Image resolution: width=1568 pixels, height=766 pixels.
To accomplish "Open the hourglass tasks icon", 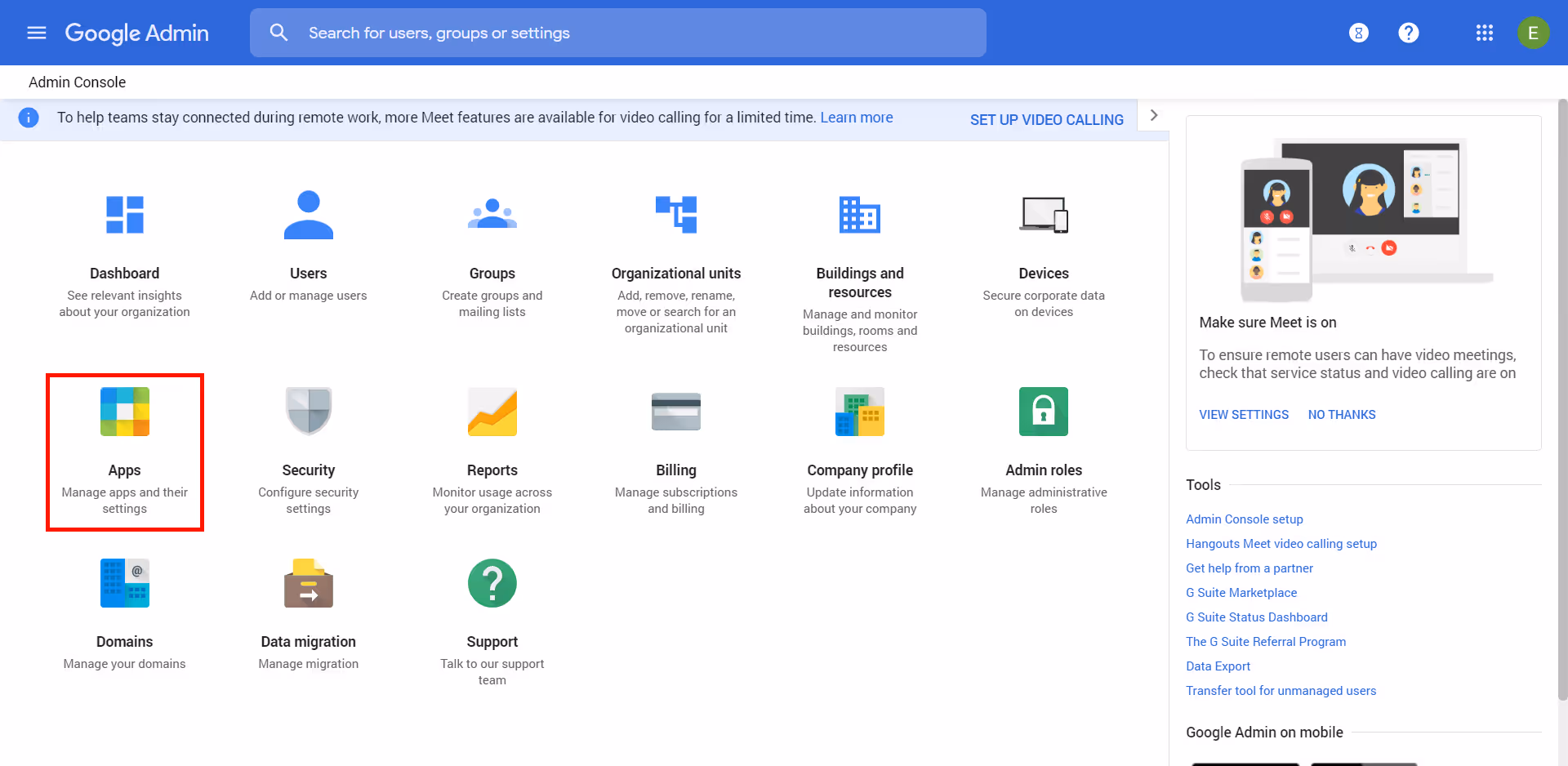I will click(x=1358, y=33).
